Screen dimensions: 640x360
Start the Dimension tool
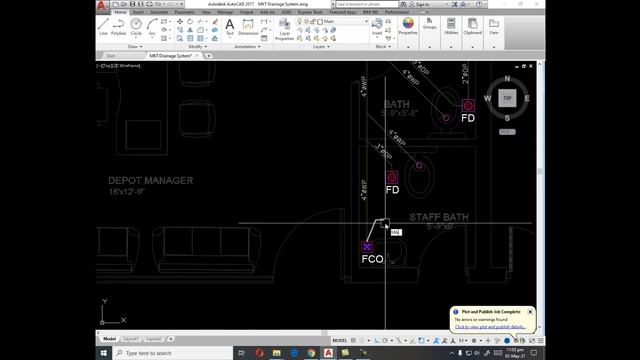(248, 27)
